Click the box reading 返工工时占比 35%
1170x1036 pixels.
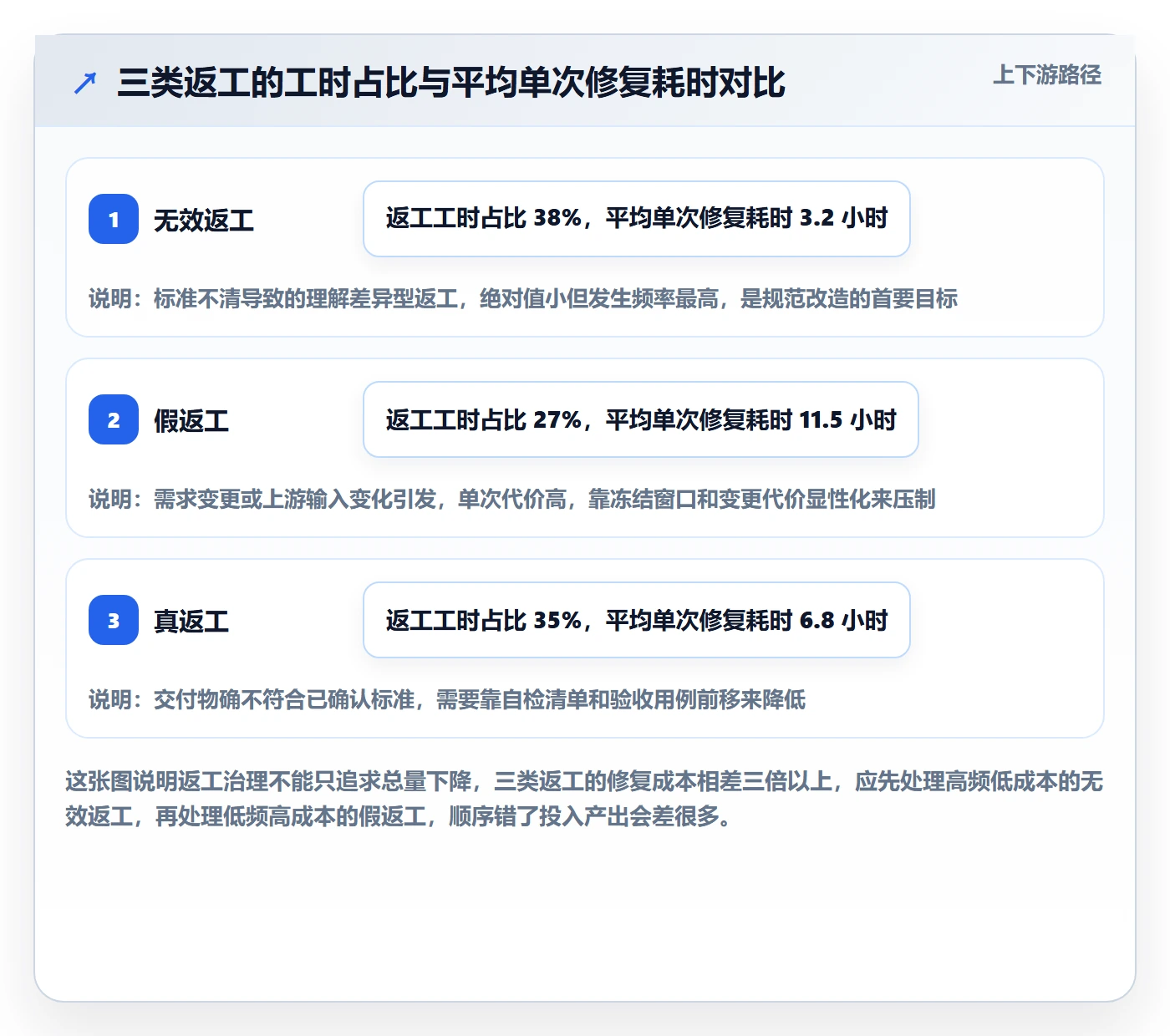(637, 620)
